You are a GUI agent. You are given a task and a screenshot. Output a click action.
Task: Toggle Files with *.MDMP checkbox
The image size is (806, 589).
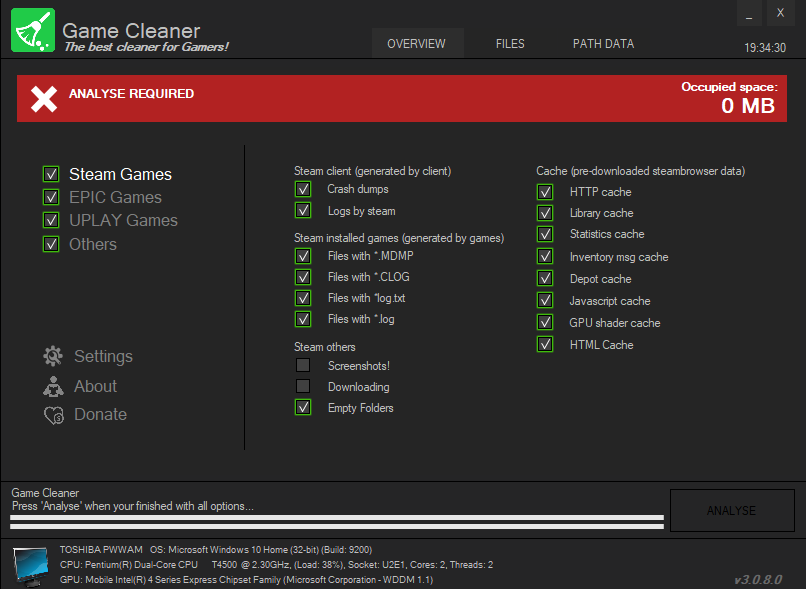click(x=303, y=256)
